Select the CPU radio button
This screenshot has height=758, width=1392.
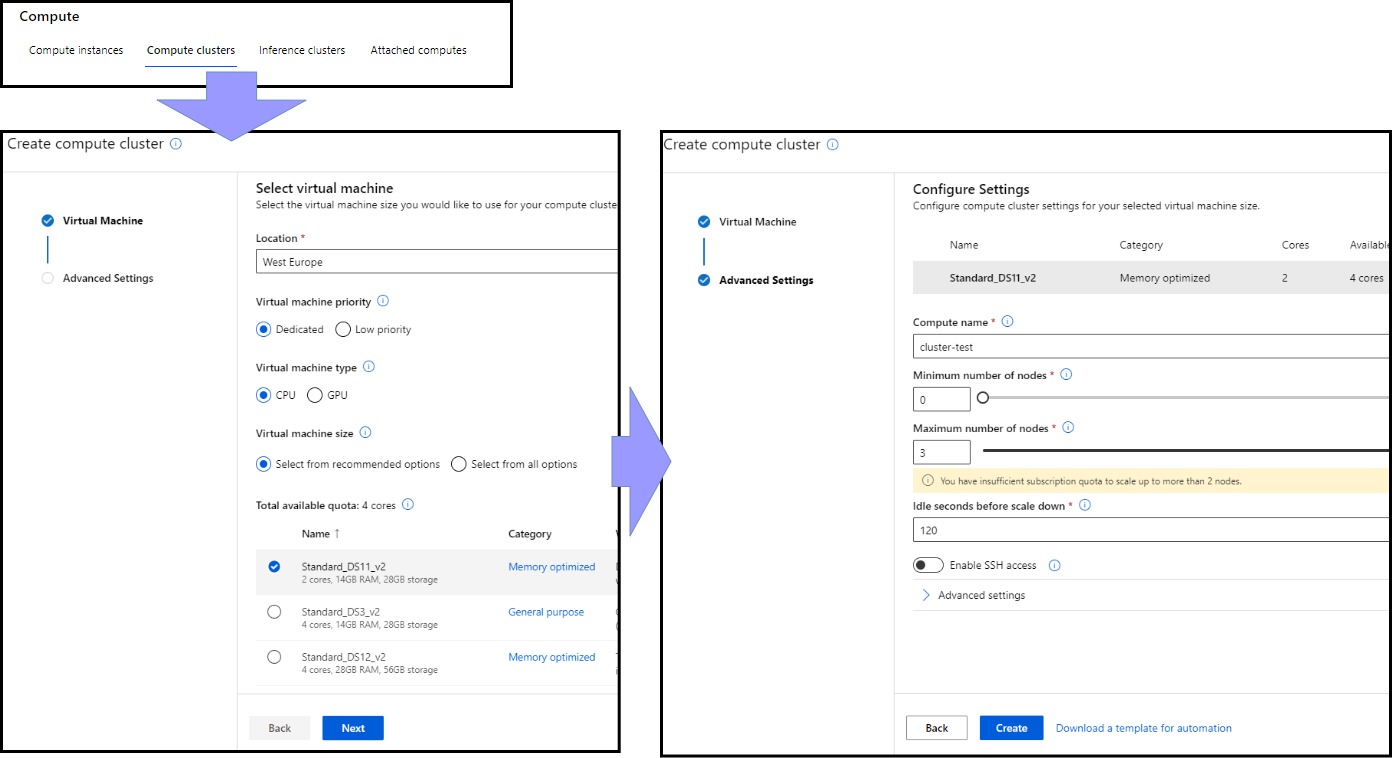coord(264,395)
